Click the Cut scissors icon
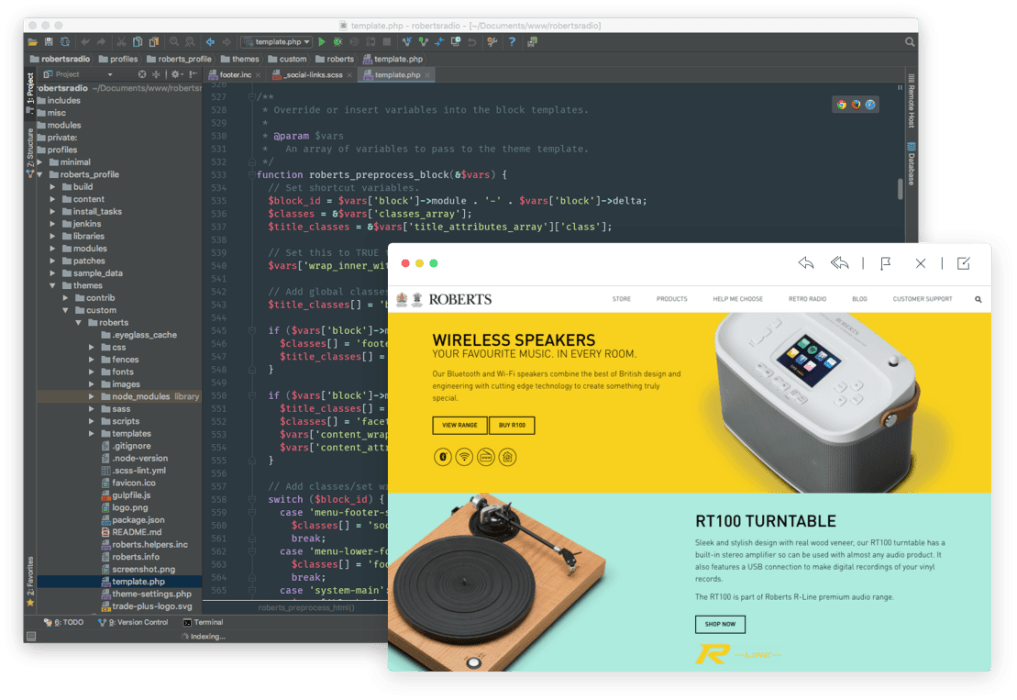 (x=121, y=42)
